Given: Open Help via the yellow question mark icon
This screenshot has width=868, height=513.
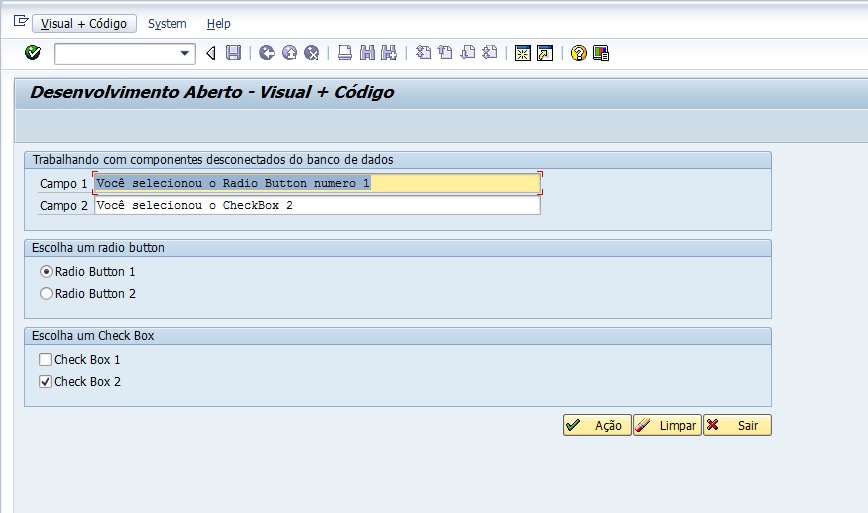Looking at the screenshot, I should (578, 53).
